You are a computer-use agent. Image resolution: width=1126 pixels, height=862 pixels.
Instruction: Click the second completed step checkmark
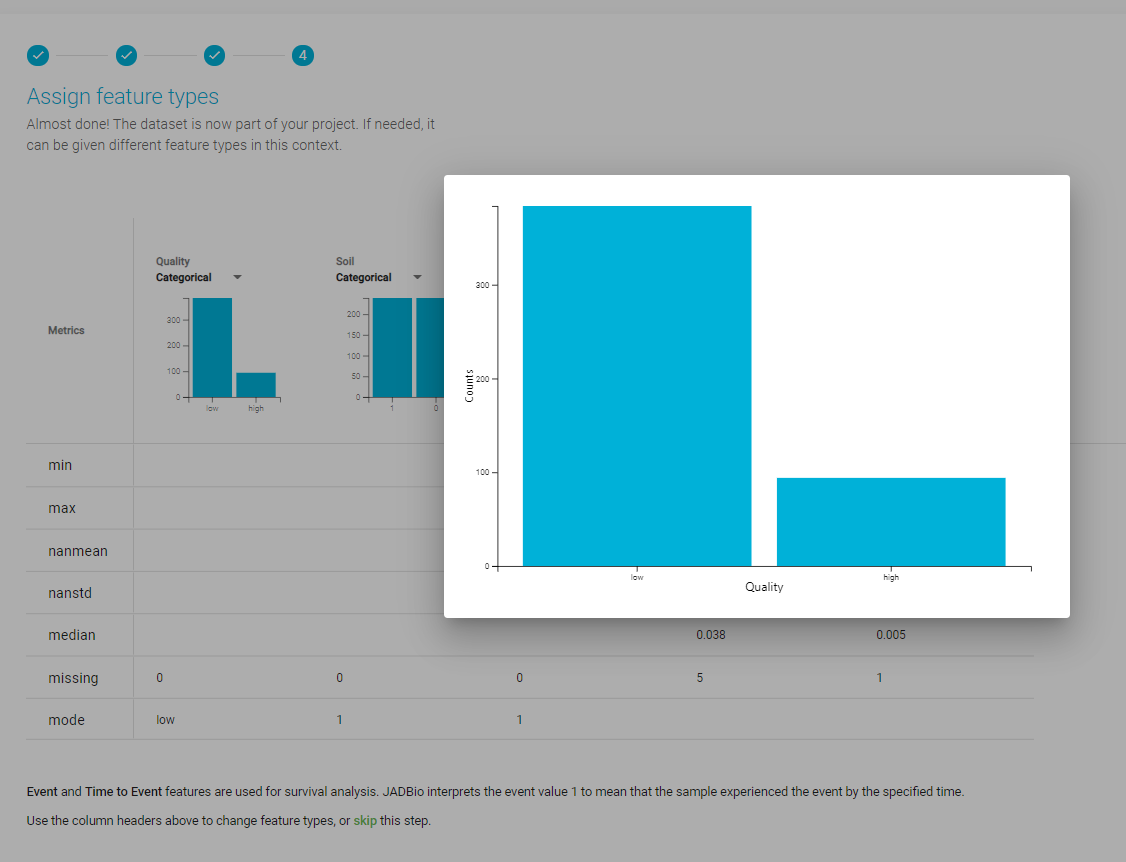(x=126, y=55)
